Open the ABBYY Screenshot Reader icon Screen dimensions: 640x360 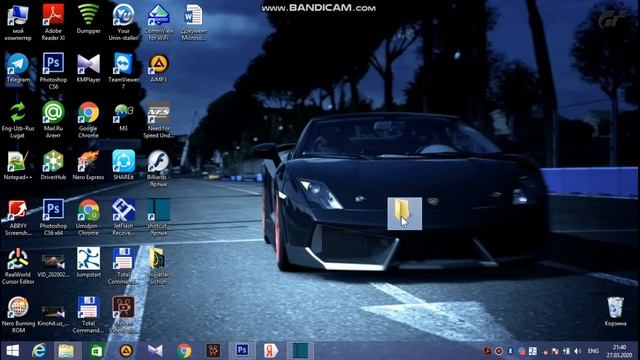pyautogui.click(x=18, y=218)
